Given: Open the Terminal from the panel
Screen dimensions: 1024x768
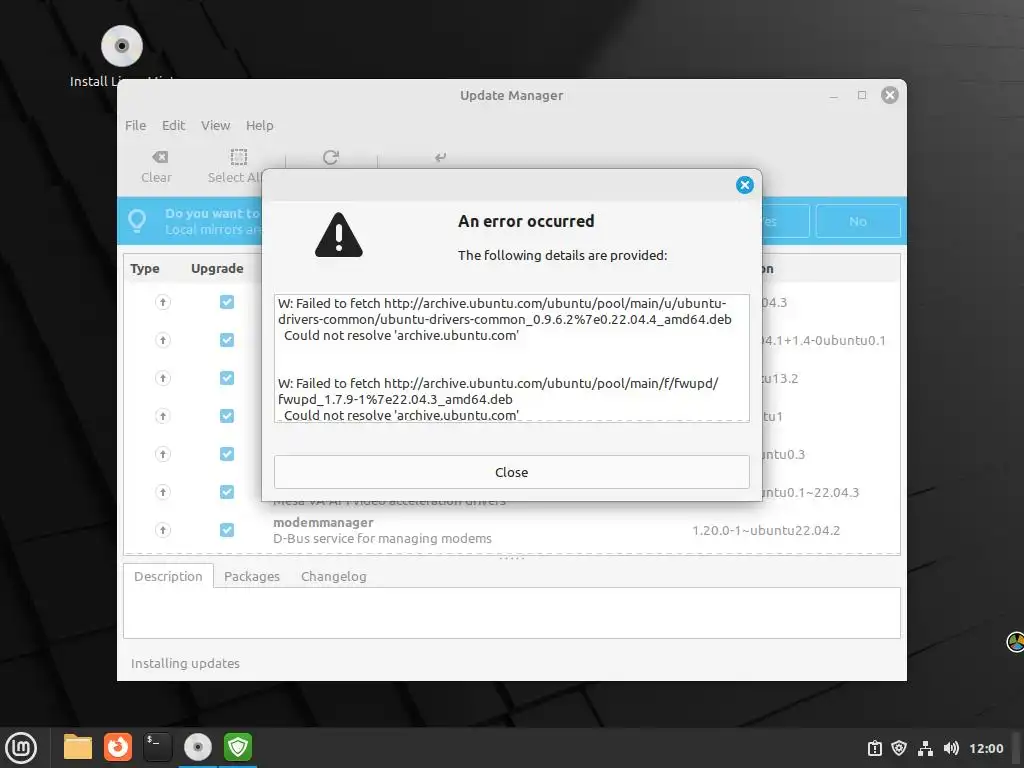Looking at the screenshot, I should click(157, 747).
